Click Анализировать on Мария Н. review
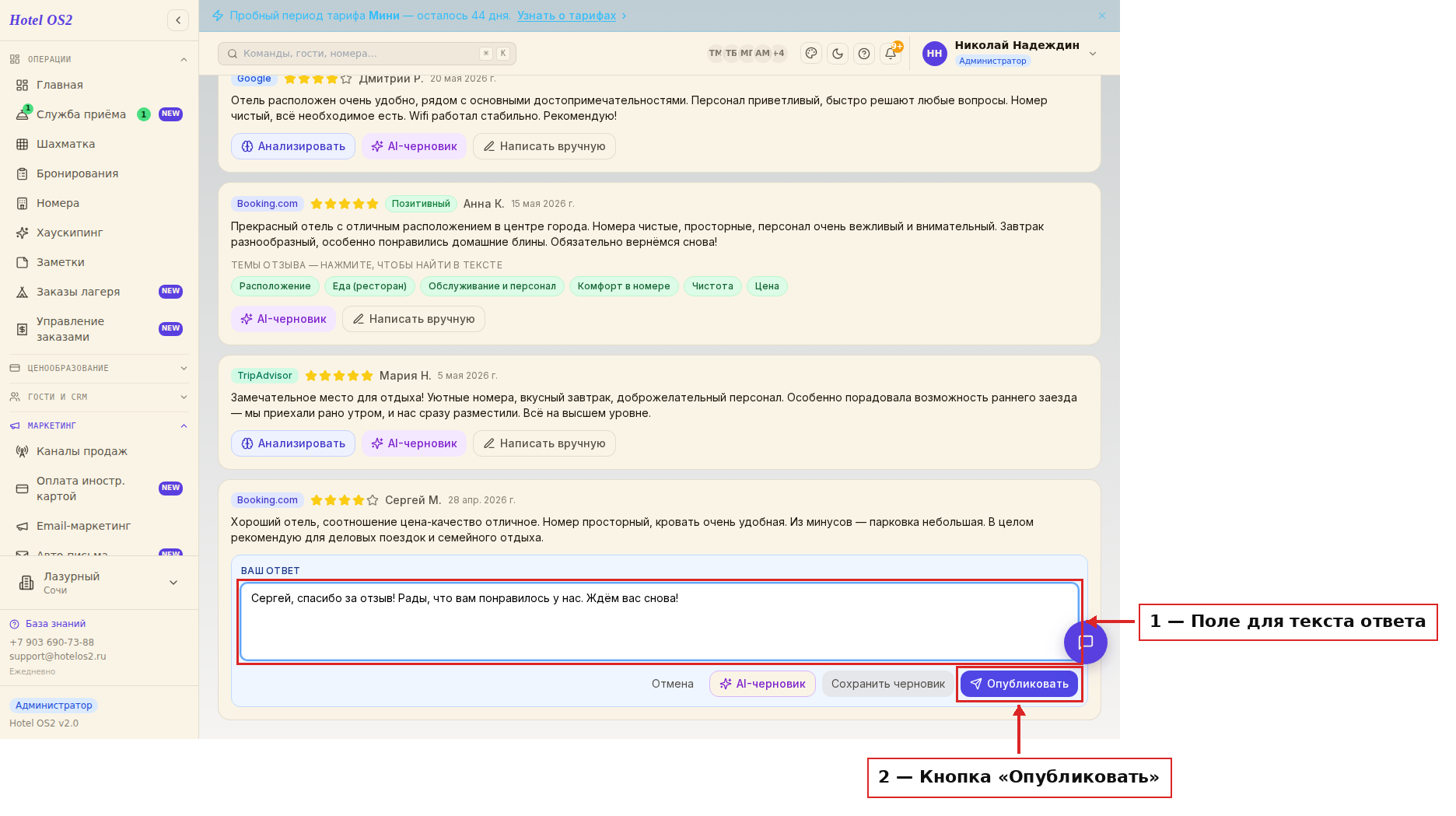Screen dimensions: 1456x816 point(293,443)
